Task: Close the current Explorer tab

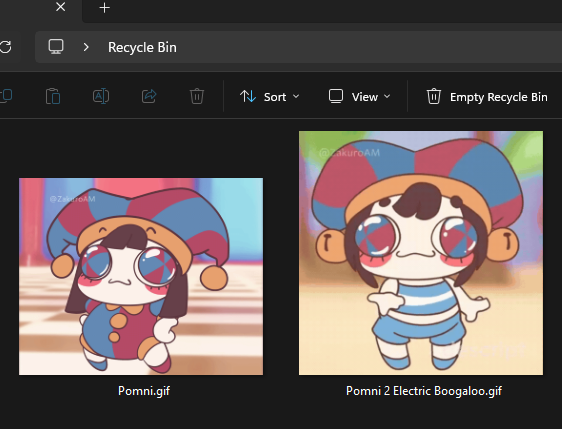Action: pyautogui.click(x=61, y=7)
